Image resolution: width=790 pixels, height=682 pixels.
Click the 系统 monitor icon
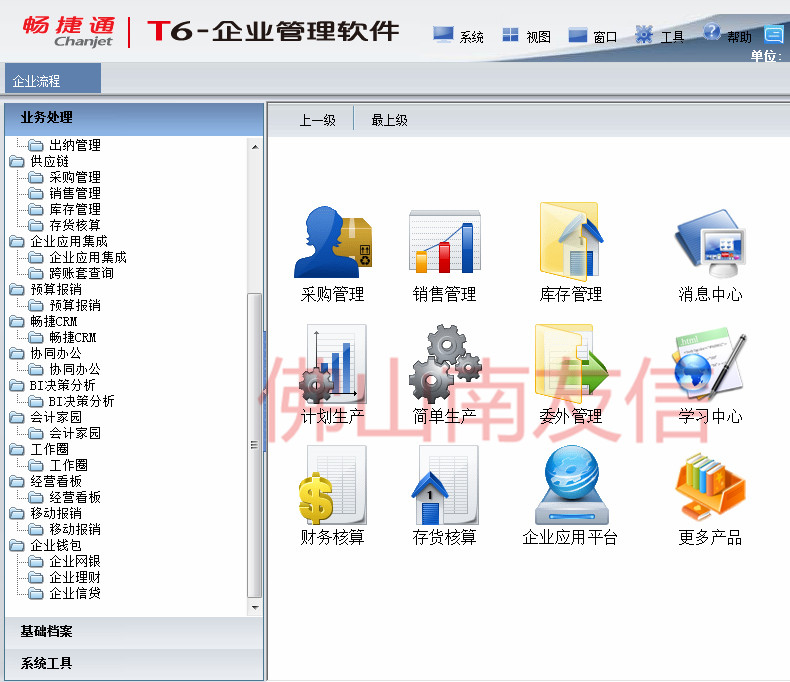(443, 34)
